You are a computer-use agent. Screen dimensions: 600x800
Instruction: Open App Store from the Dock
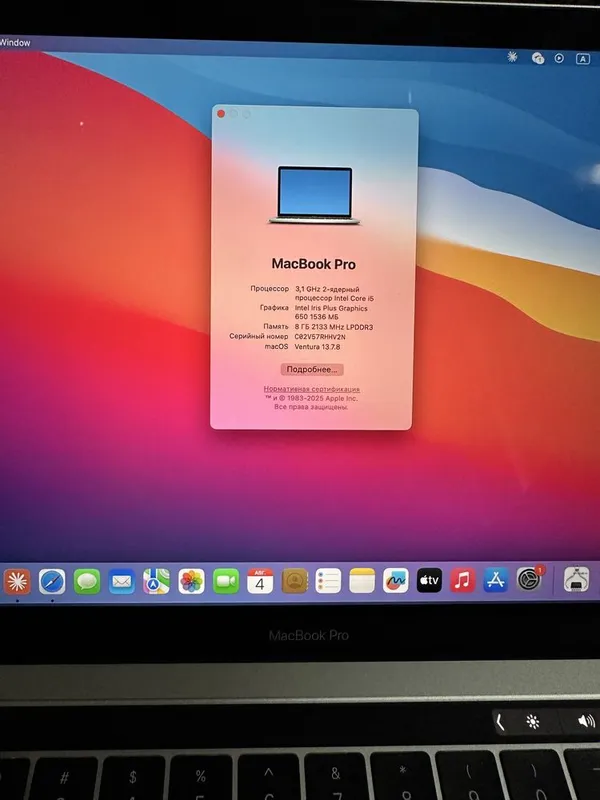coord(495,580)
